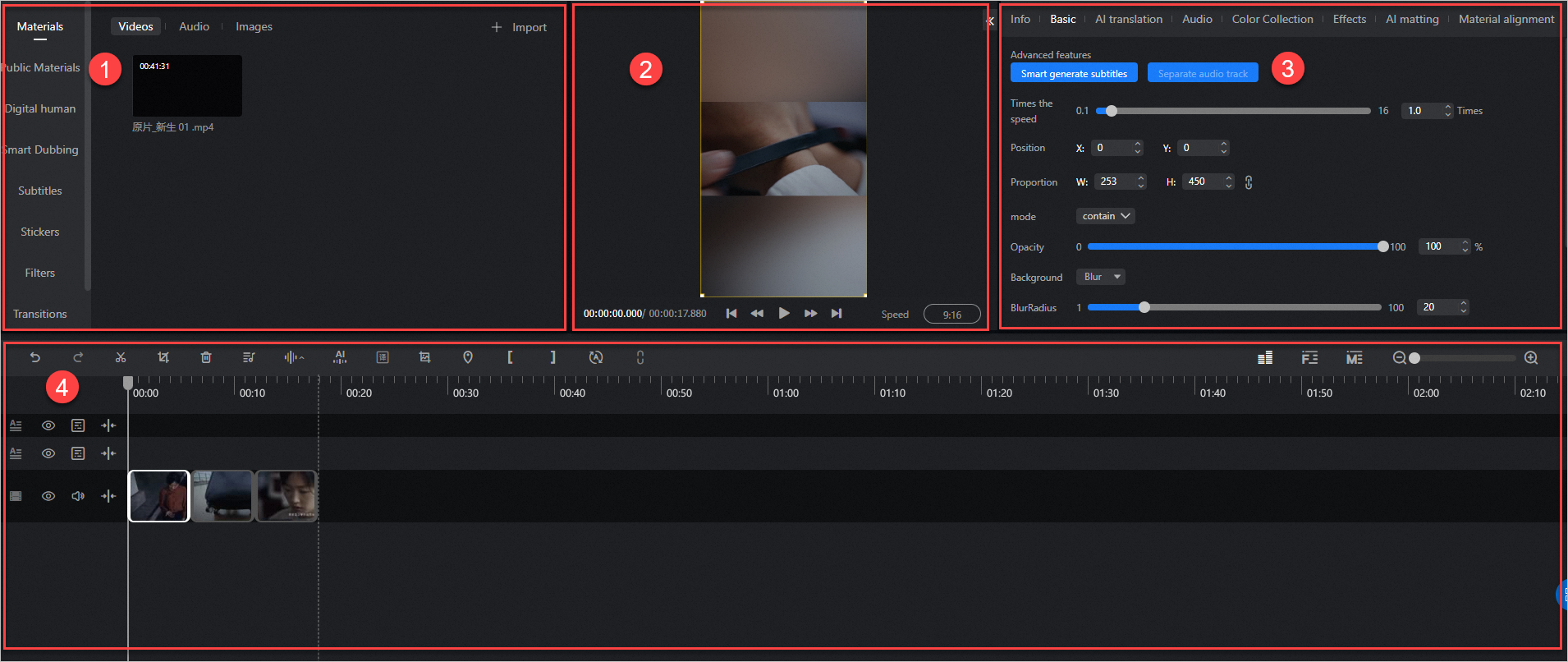The width and height of the screenshot is (1568, 662).
Task: Click the auto-rotate A icon in toolbar
Action: (x=596, y=357)
